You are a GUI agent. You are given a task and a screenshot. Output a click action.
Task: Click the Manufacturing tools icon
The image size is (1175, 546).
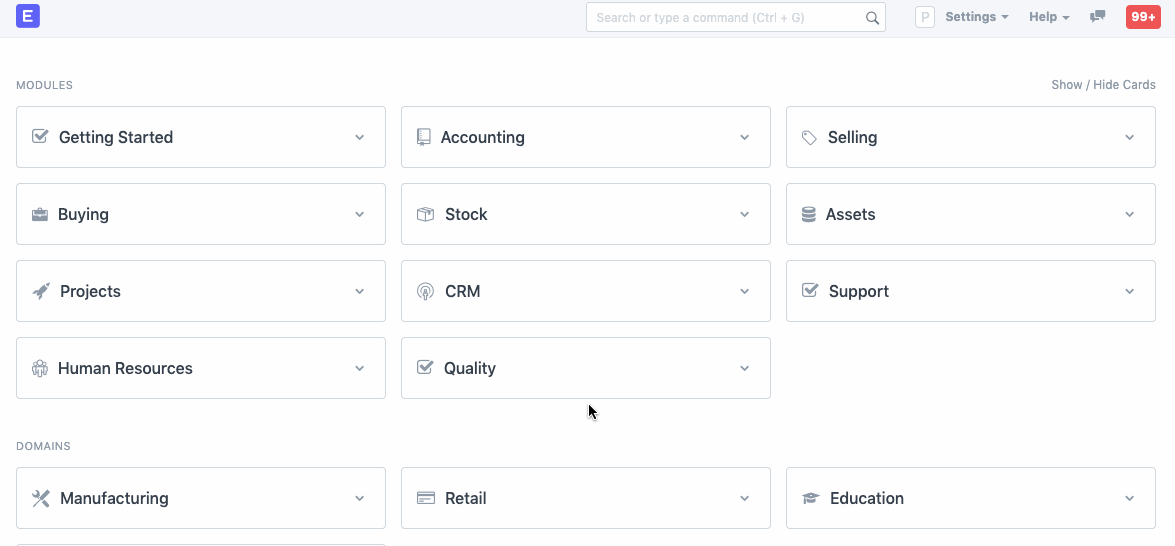pos(41,498)
